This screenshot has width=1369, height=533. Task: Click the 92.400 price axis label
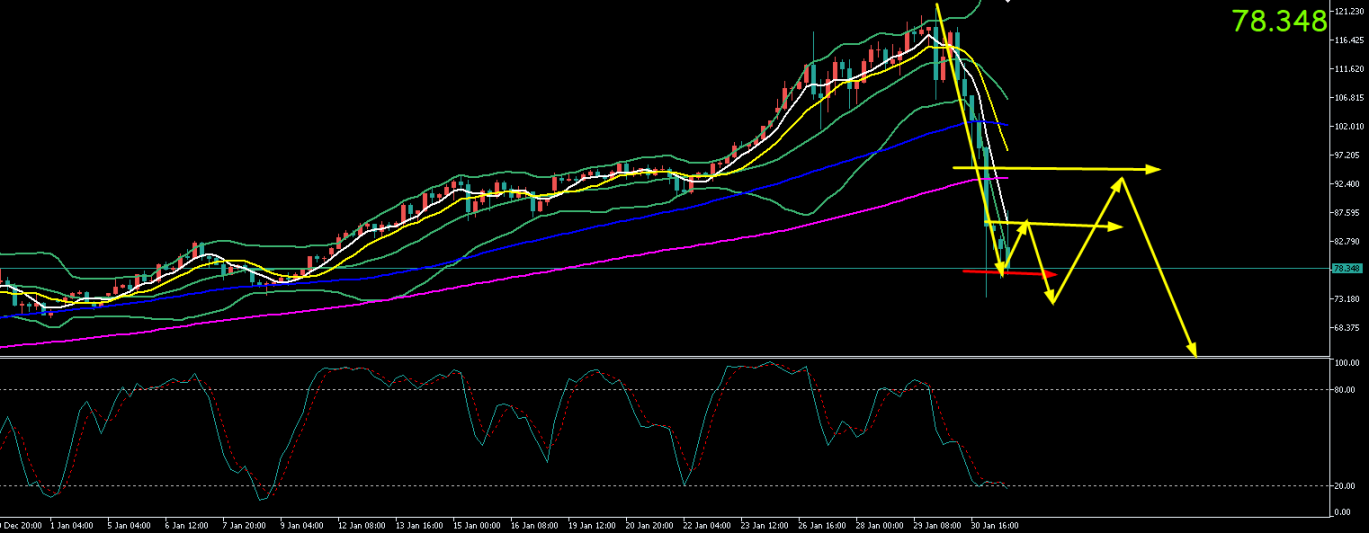(1349, 184)
